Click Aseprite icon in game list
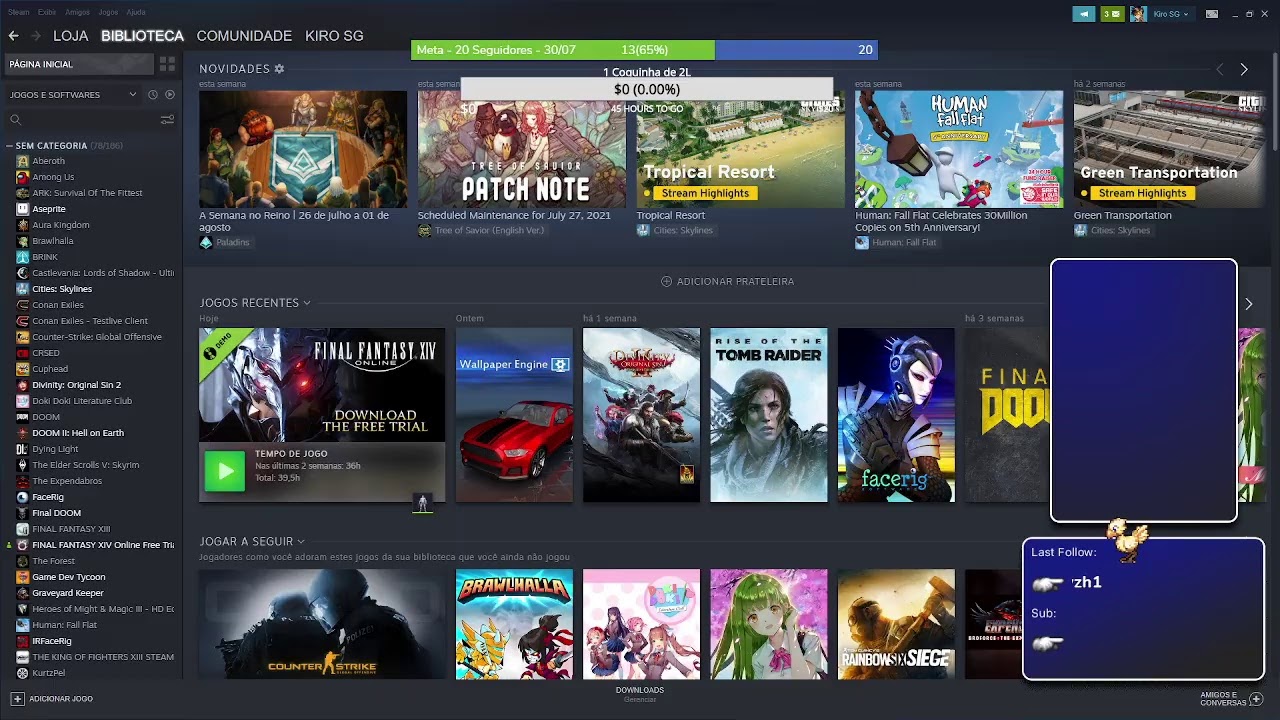This screenshot has width=1280, height=720. 23,209
